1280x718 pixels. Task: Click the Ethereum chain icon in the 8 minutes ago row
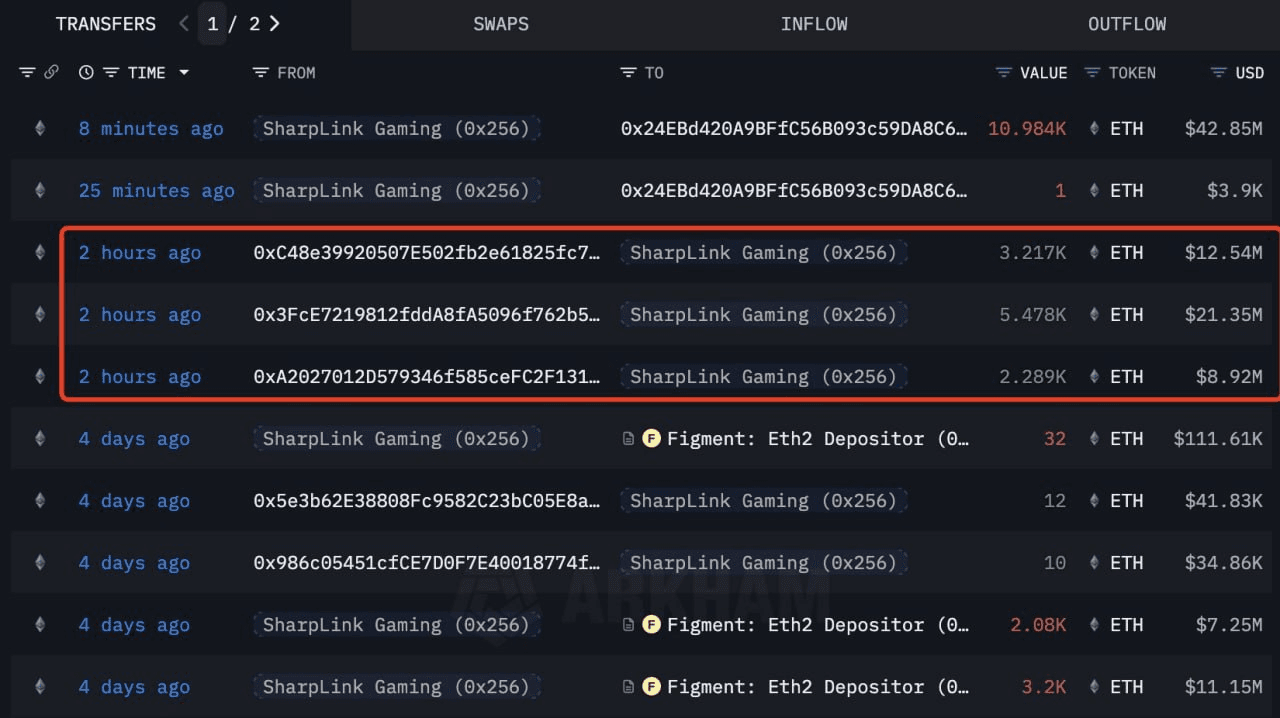click(x=40, y=128)
